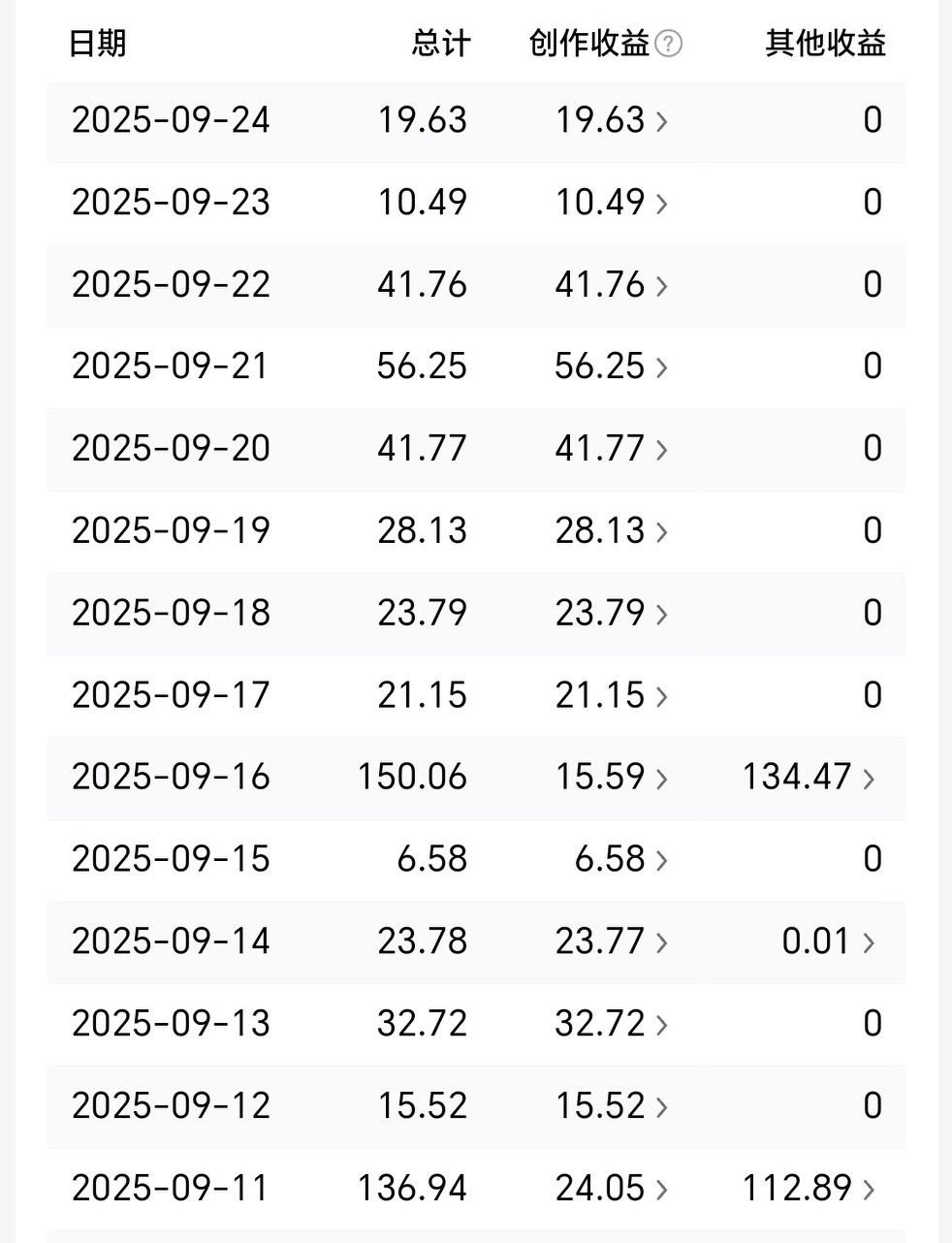Expand 创作收益 details for 2025-09-24

pos(661,121)
